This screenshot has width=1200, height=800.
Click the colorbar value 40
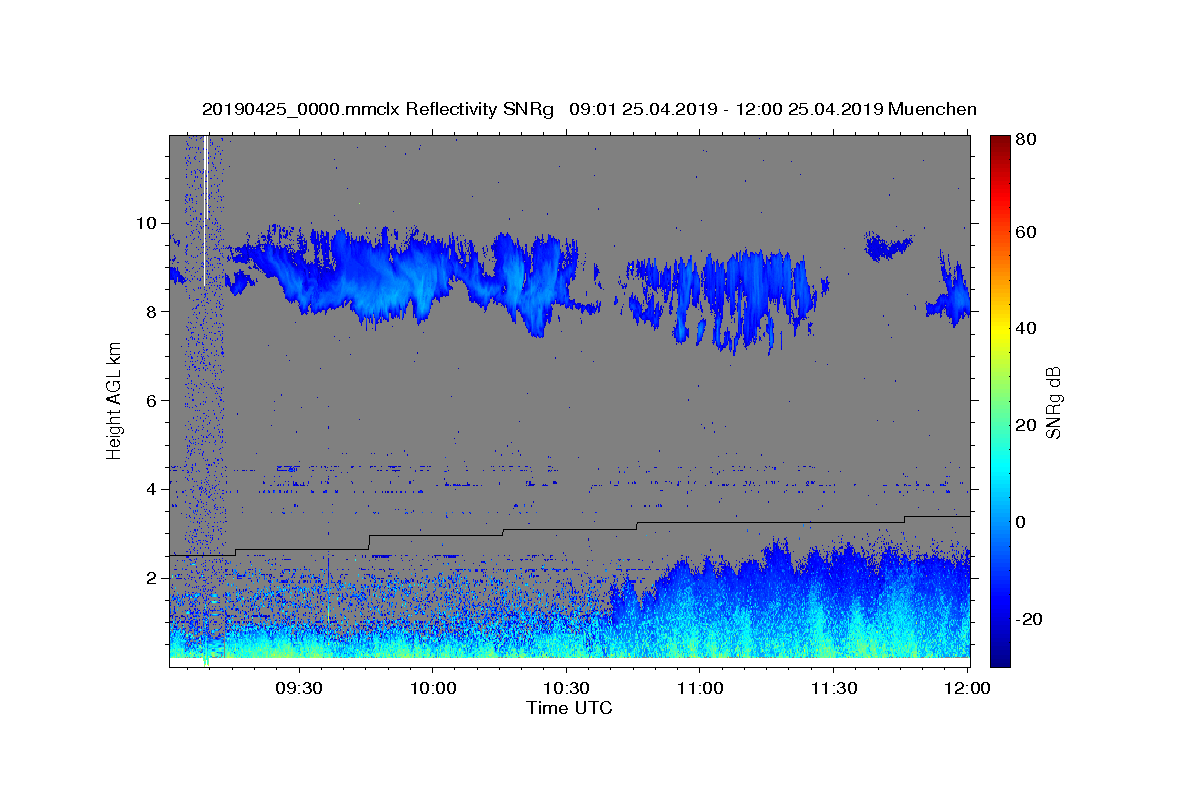[x=1028, y=328]
